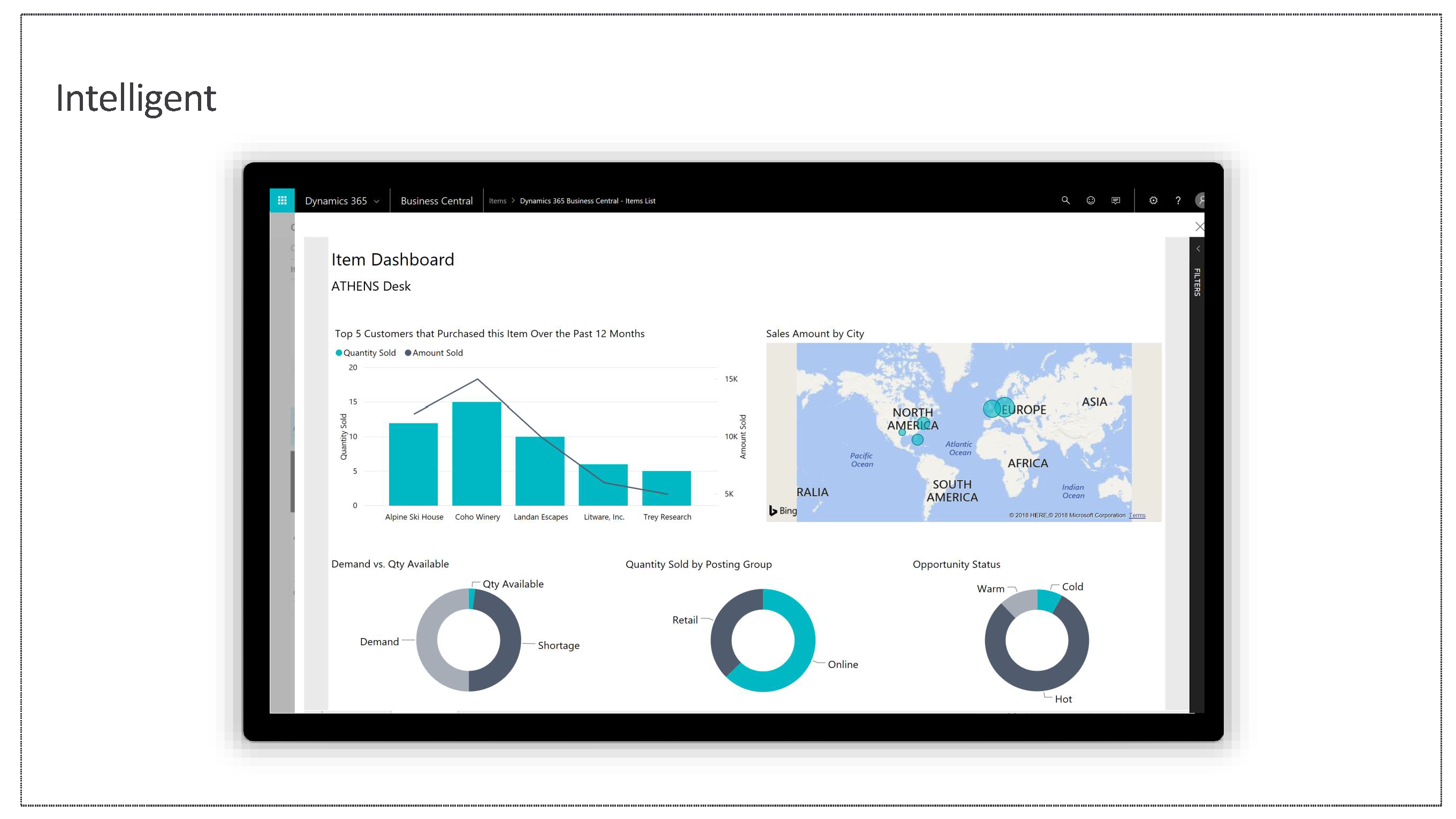1456x819 pixels.
Task: Select the Coho Winery bar
Action: [x=476, y=453]
